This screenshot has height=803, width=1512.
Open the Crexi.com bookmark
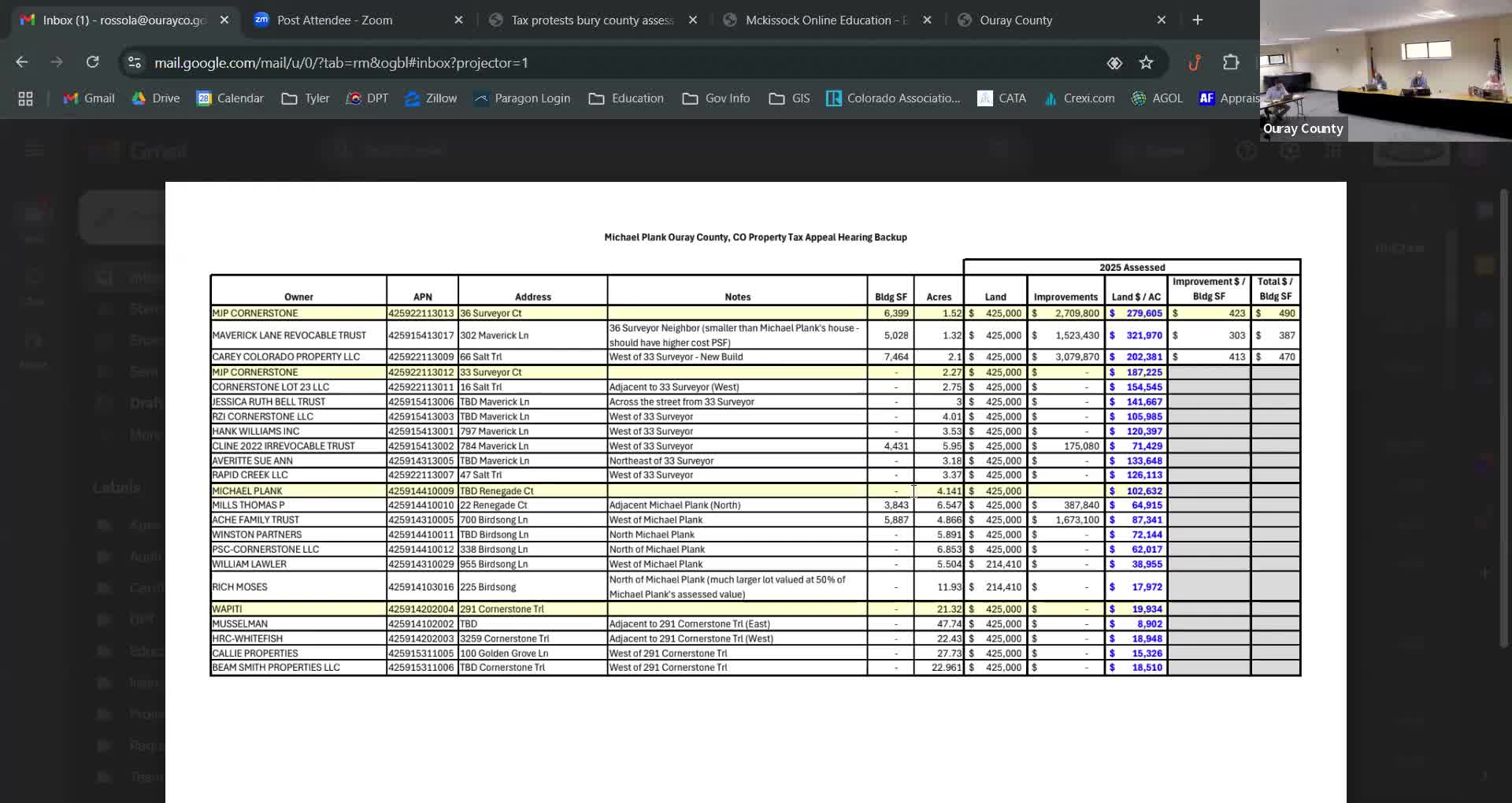click(x=1079, y=98)
